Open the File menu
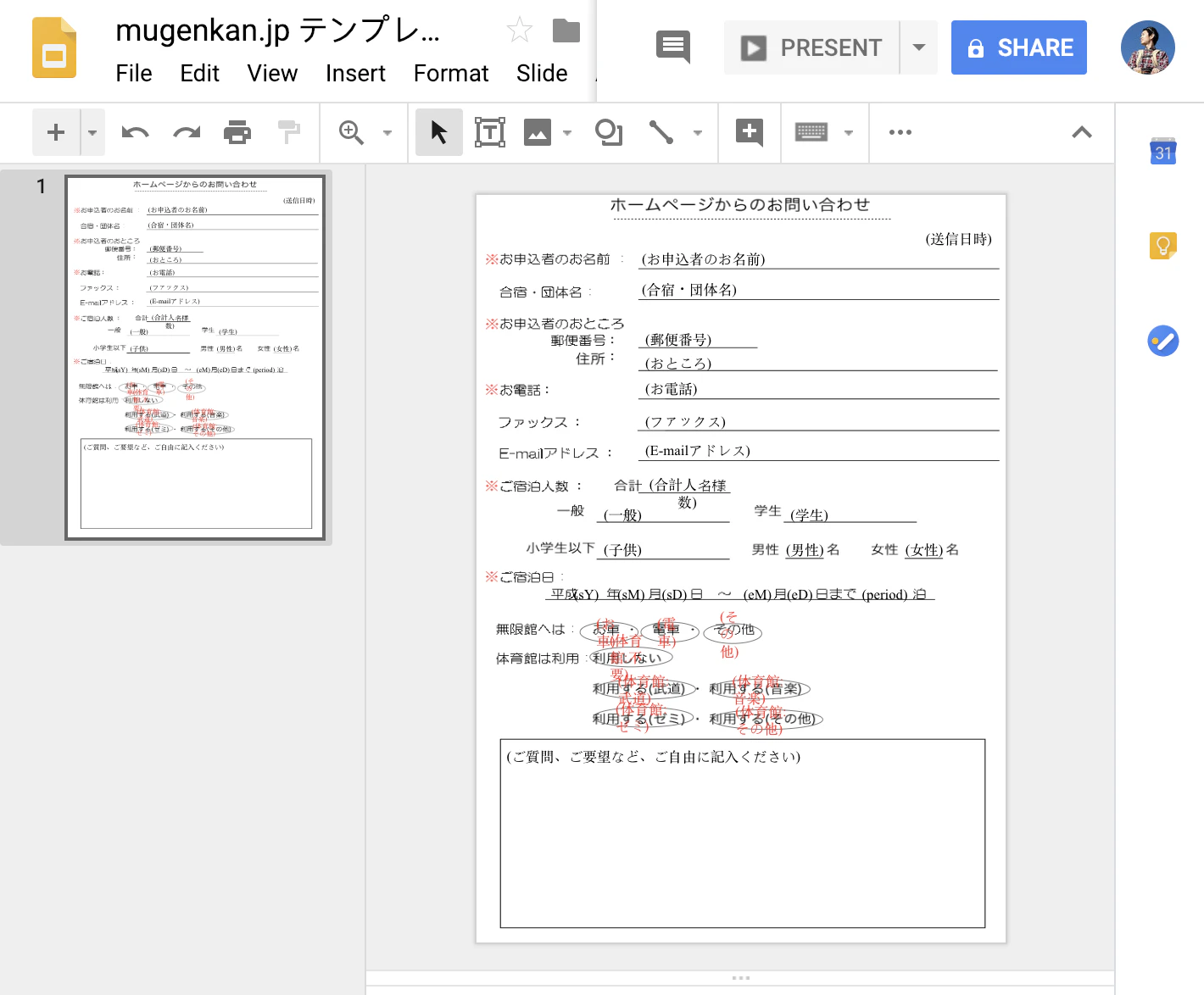Screen dimensions: 1204x995 pos(134,74)
